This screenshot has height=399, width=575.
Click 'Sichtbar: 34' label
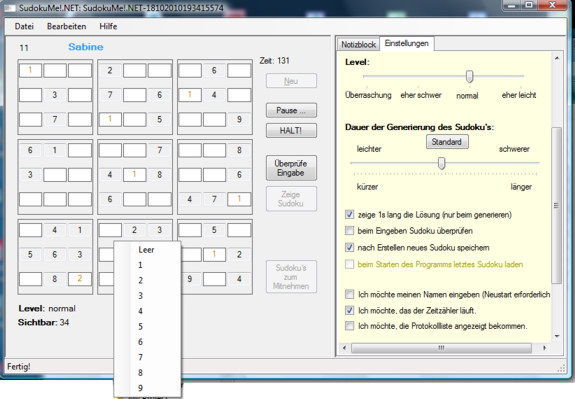[x=43, y=323]
